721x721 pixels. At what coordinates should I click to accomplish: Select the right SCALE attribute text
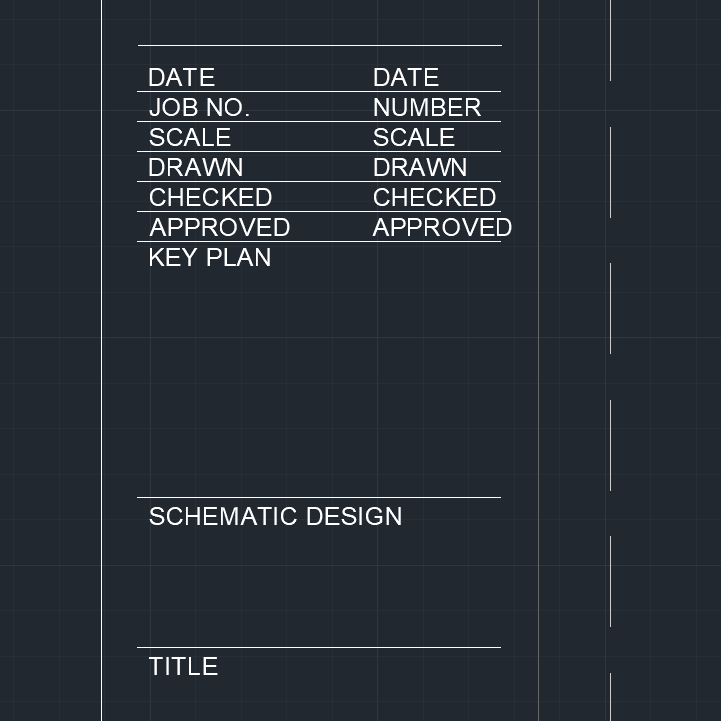tap(414, 137)
